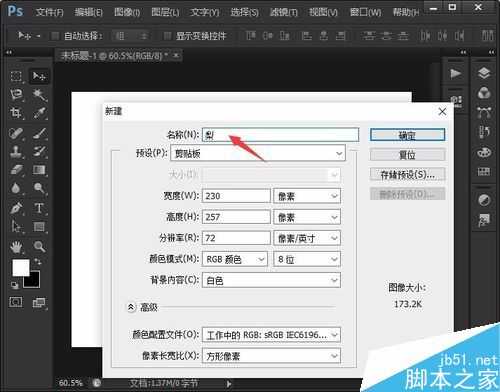Select the Type tool
Screen dimensions: 500x392
39,208
